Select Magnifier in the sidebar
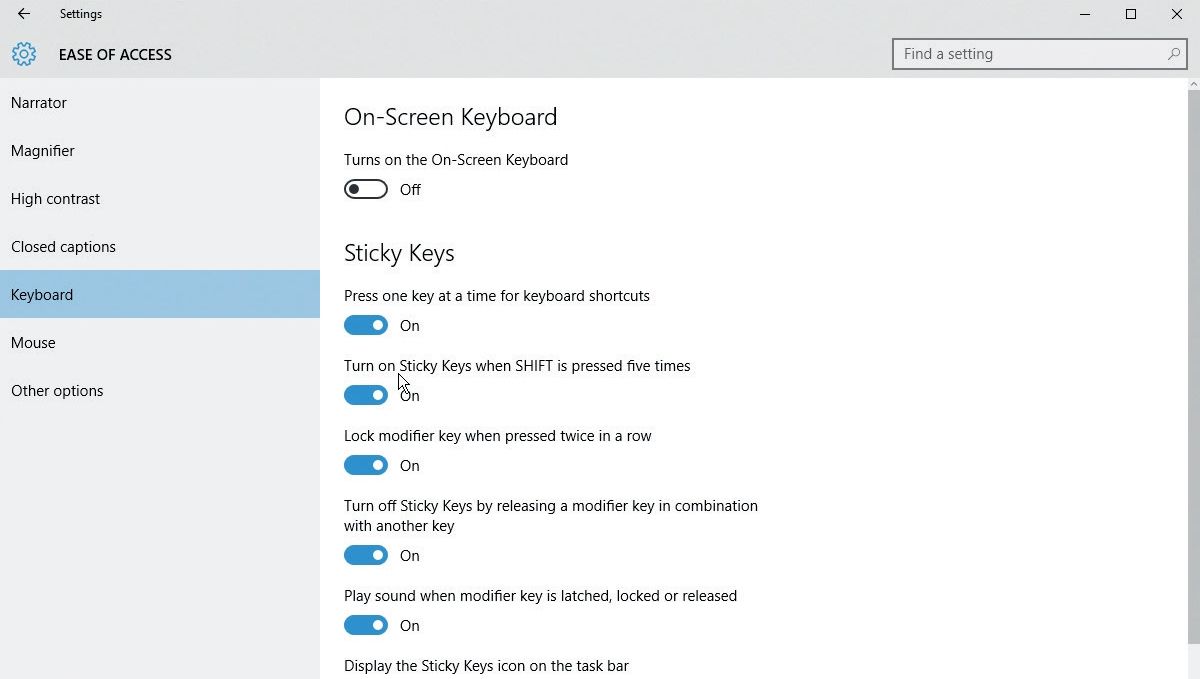Viewport: 1200px width, 679px height. (x=42, y=150)
